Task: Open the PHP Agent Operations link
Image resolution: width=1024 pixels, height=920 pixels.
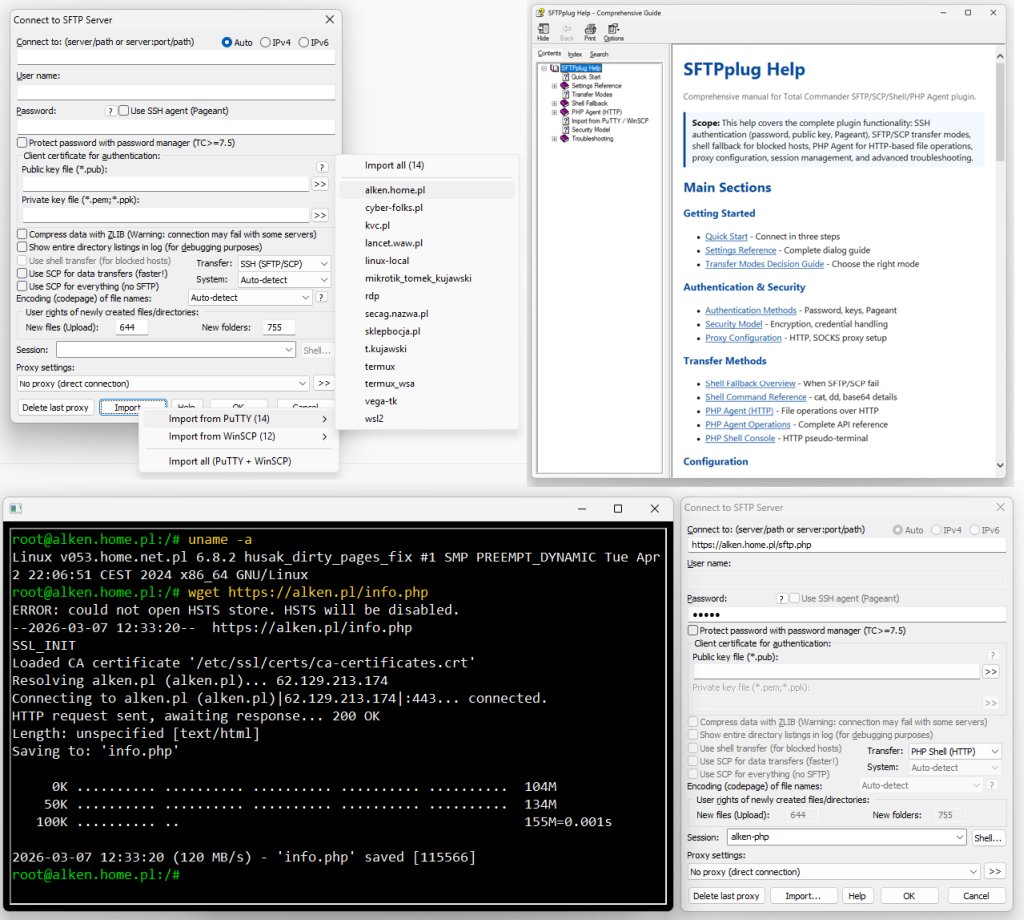Action: pyautogui.click(x=747, y=424)
